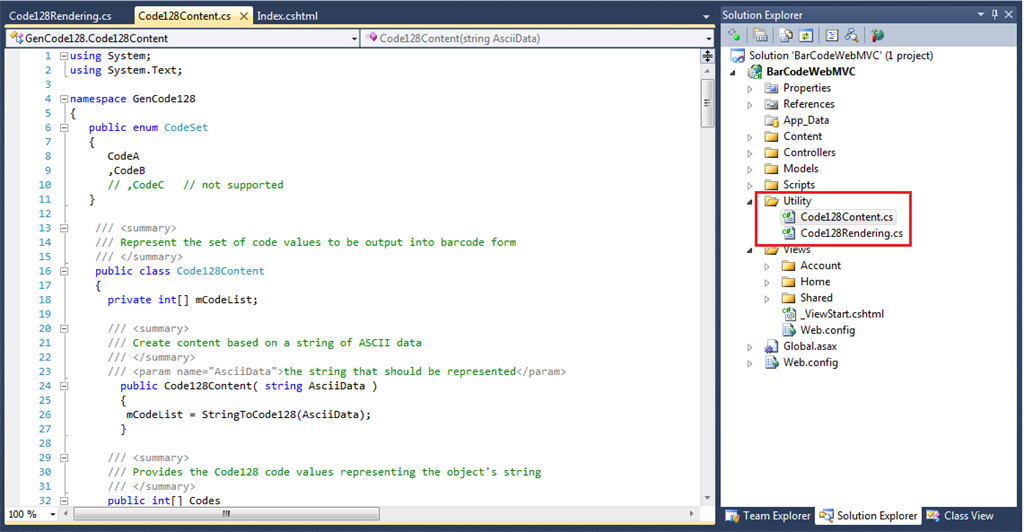Click the vertical scrollbar thumb in editor
Viewport: 1024px width, 532px height.
pyautogui.click(x=707, y=103)
